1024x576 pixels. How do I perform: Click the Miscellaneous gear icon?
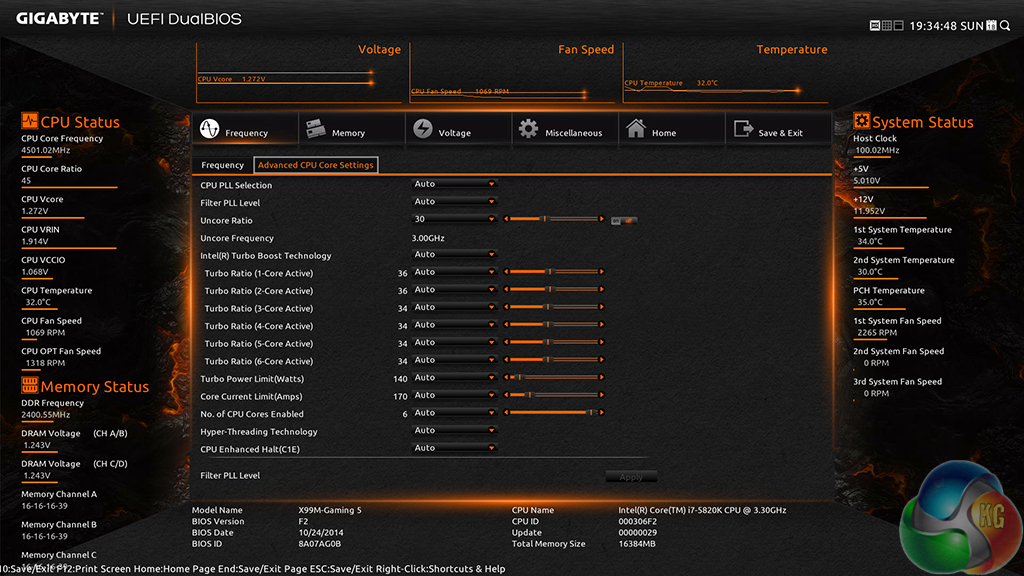528,129
